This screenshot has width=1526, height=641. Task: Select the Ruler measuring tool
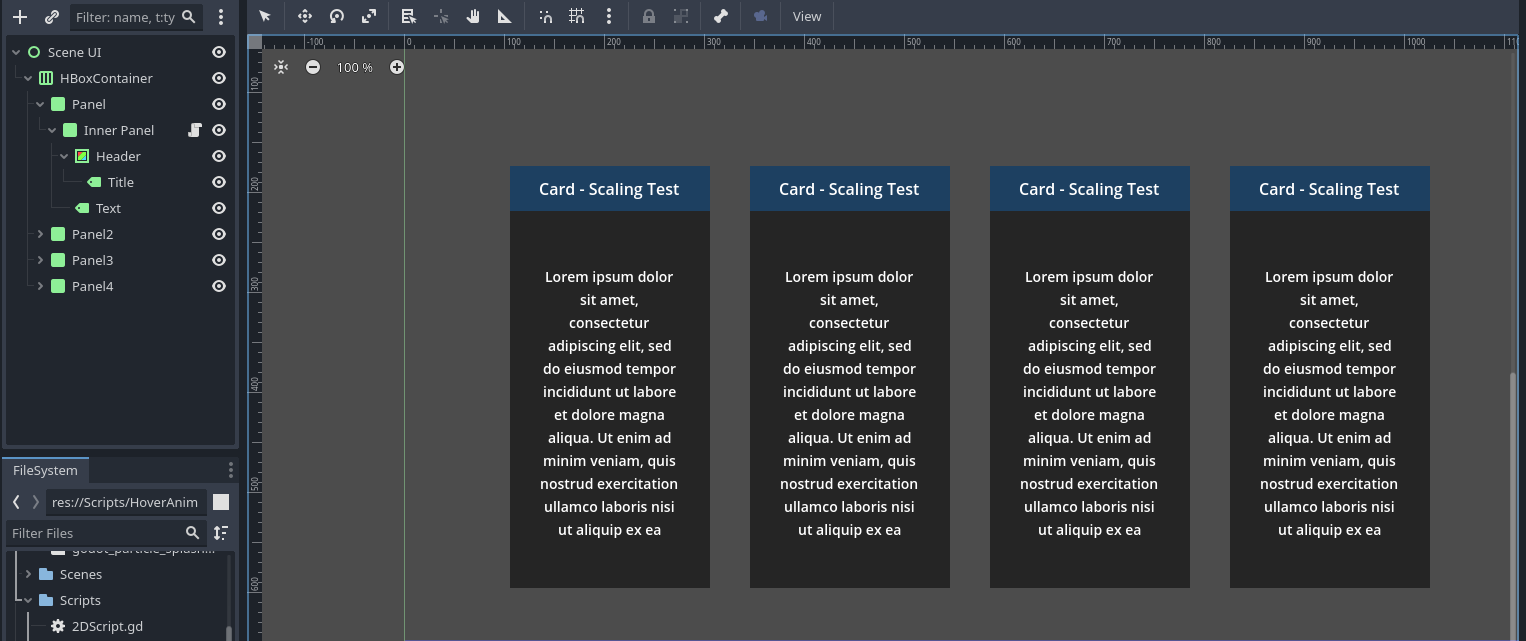(505, 16)
